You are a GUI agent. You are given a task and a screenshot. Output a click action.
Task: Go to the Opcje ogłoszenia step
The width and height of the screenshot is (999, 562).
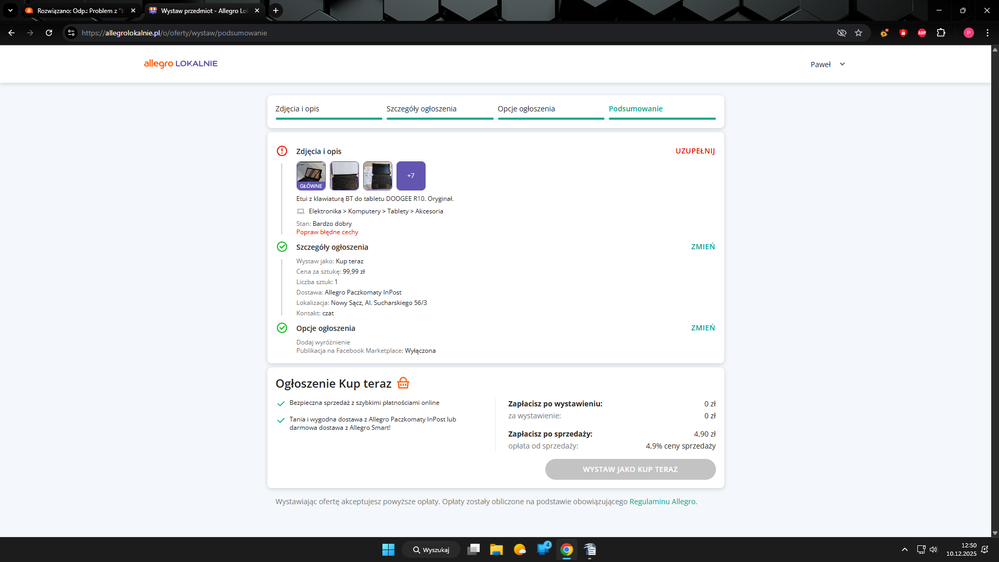click(526, 109)
